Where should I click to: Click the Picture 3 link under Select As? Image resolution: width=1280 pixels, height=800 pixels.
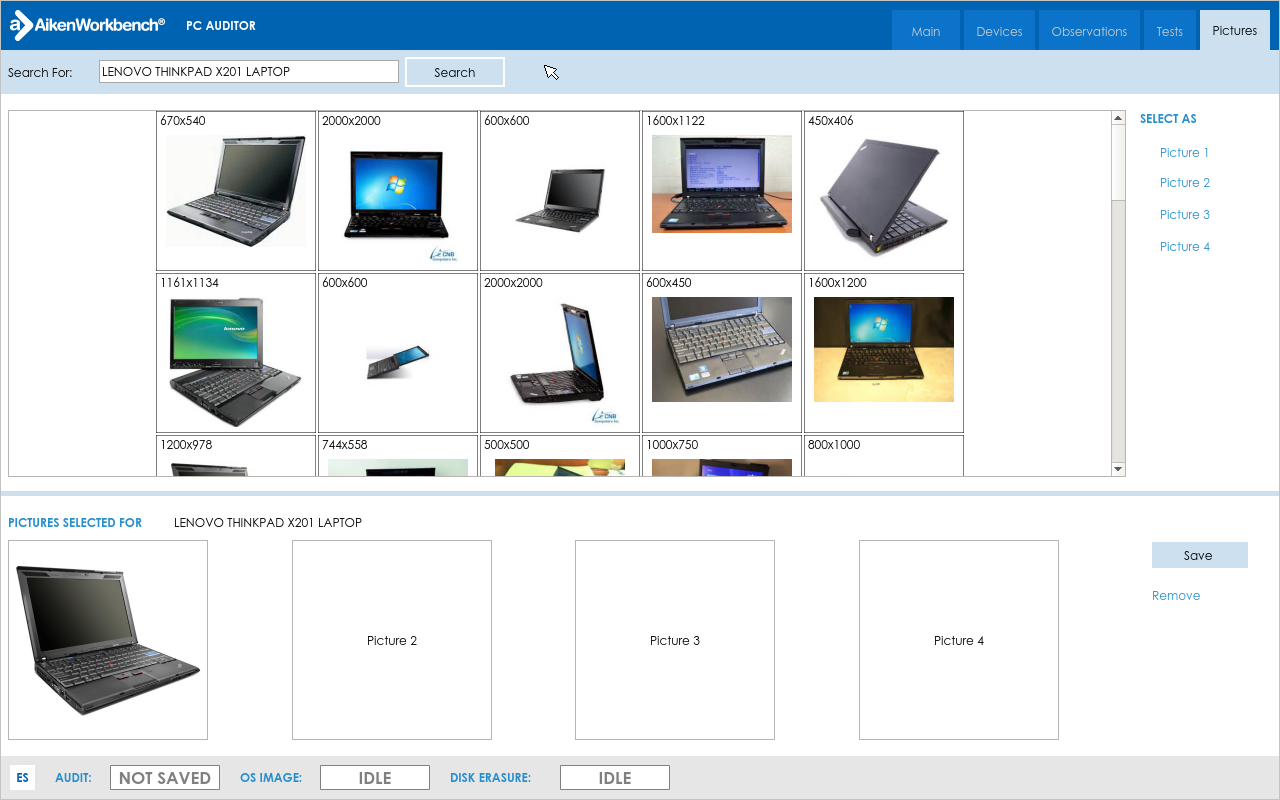click(1185, 215)
